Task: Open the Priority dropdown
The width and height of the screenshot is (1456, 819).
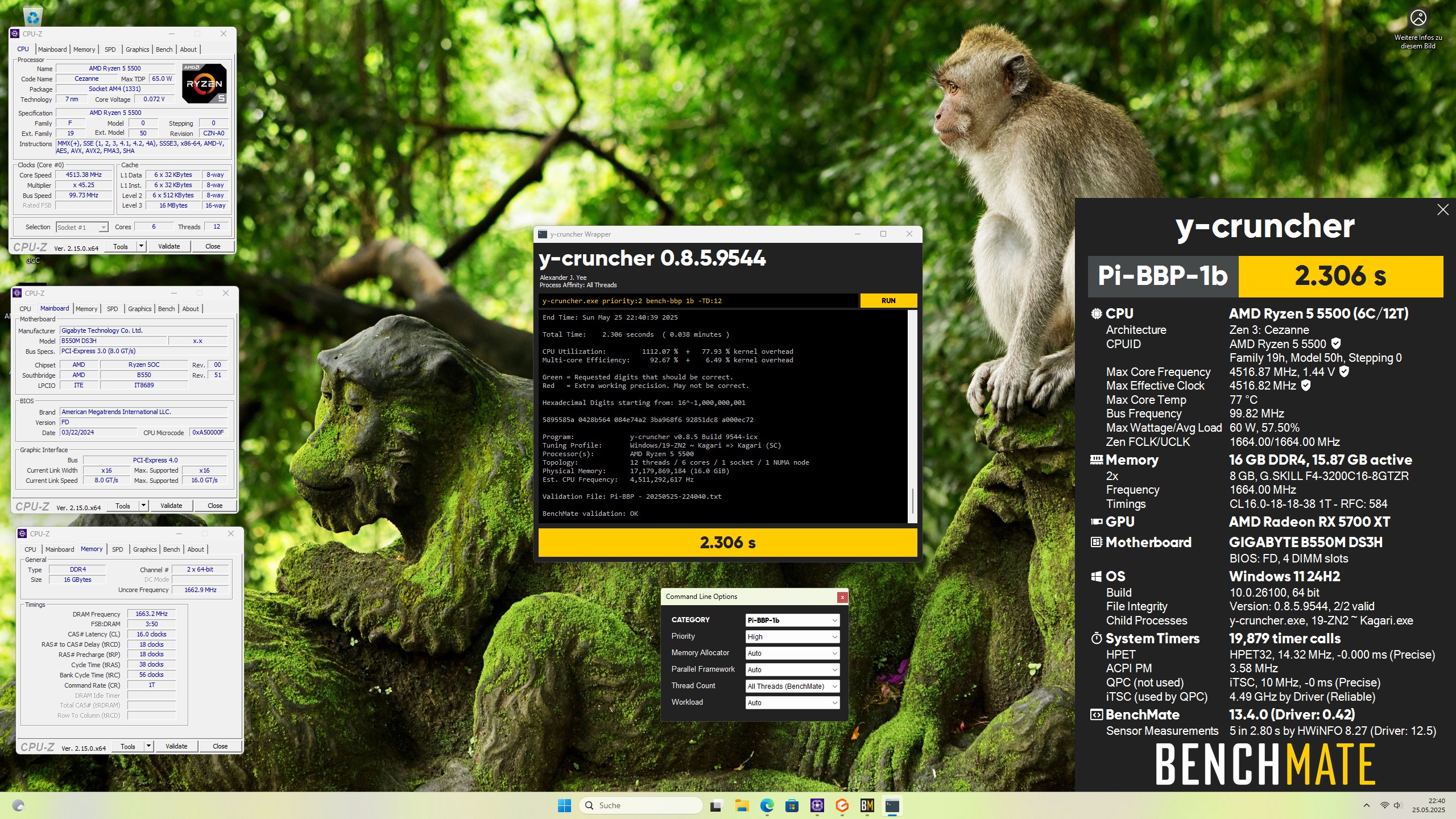Action: pyautogui.click(x=792, y=637)
